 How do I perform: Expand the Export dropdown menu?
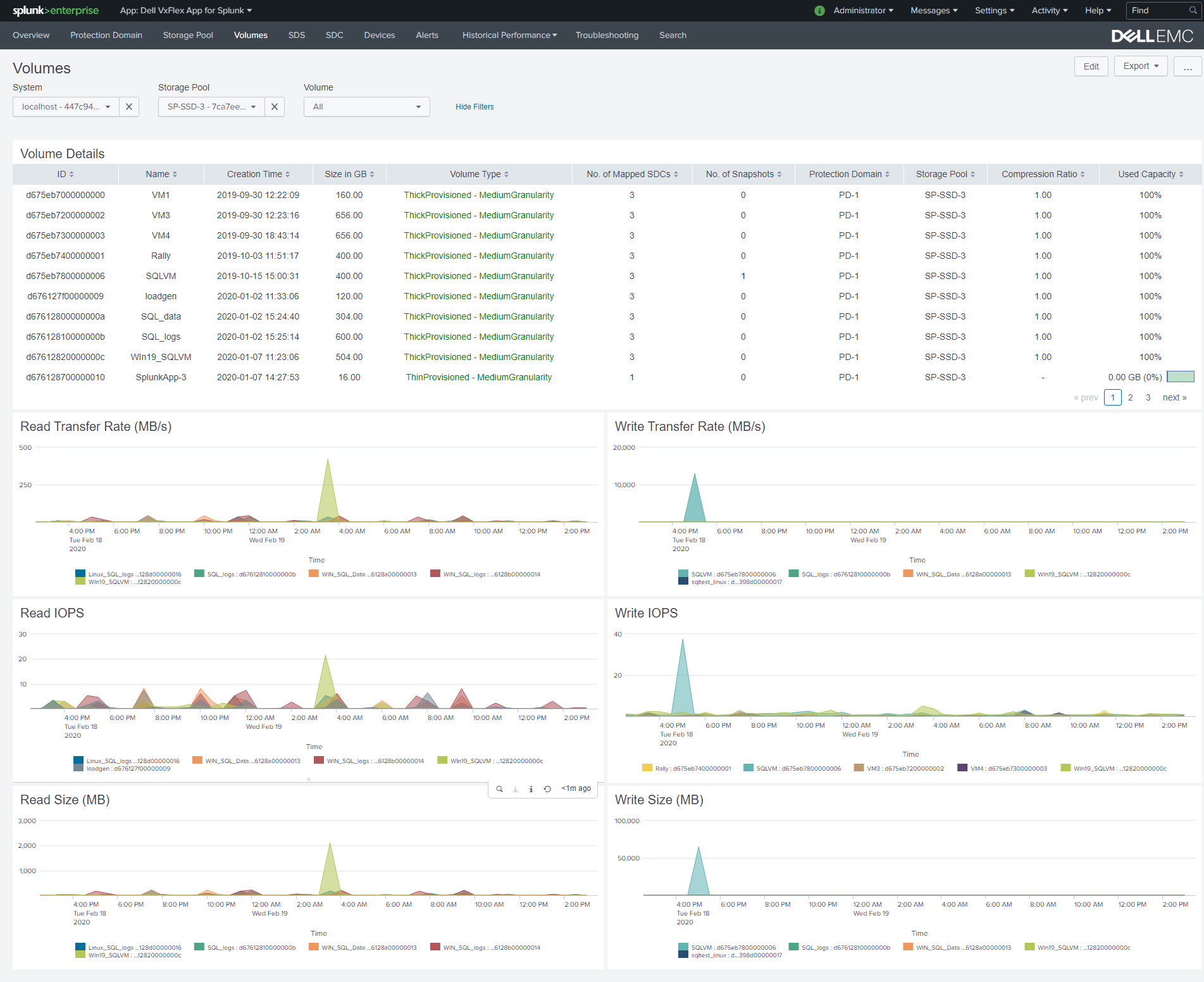1140,66
